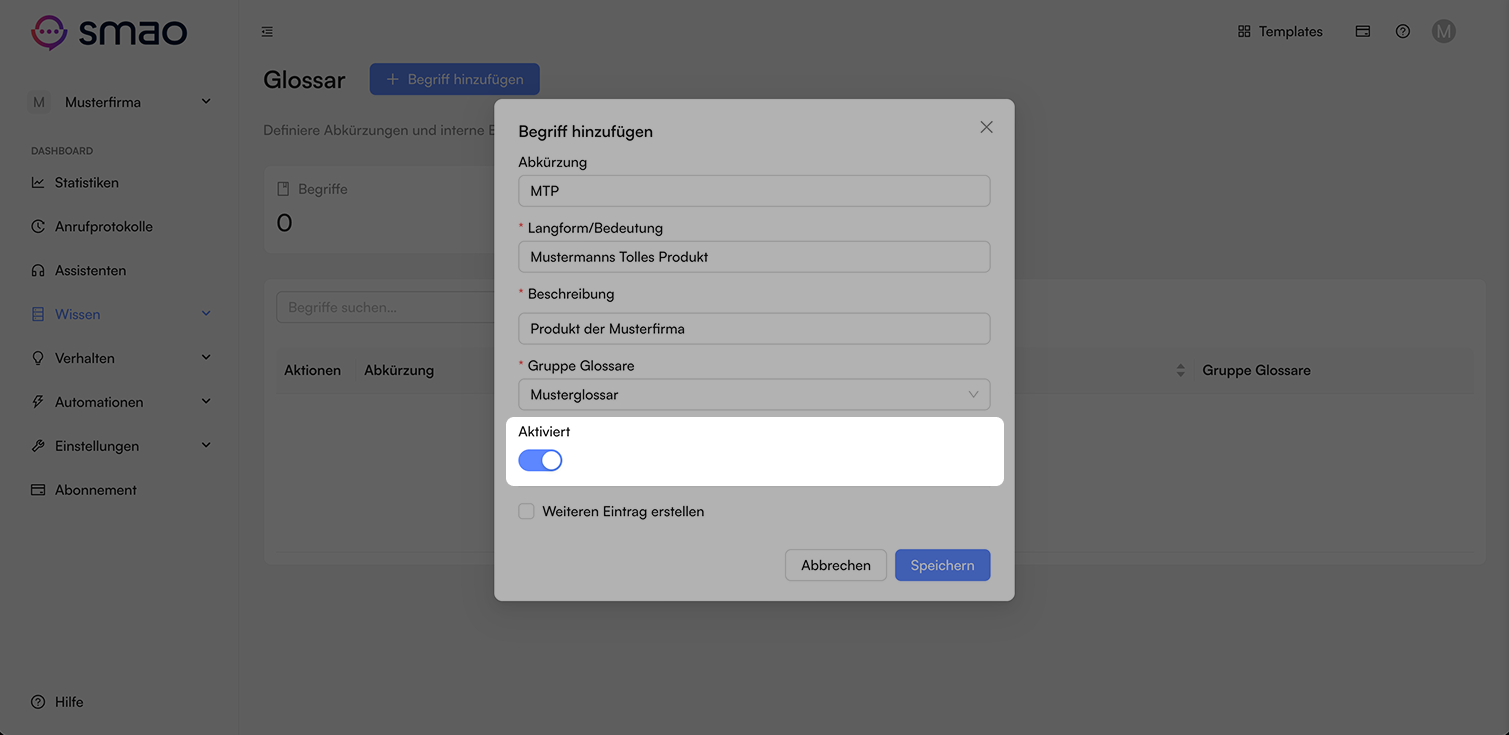
Task: Click Begriff hinzufügen button in page header
Action: point(454,79)
